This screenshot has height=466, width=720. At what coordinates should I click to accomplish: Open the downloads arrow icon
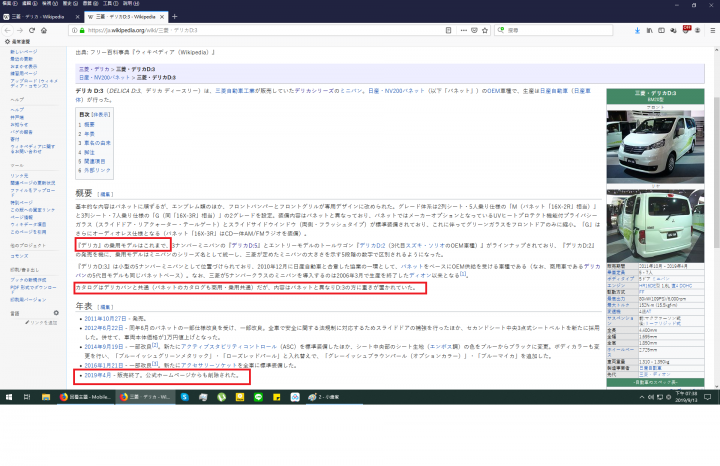pos(637,30)
